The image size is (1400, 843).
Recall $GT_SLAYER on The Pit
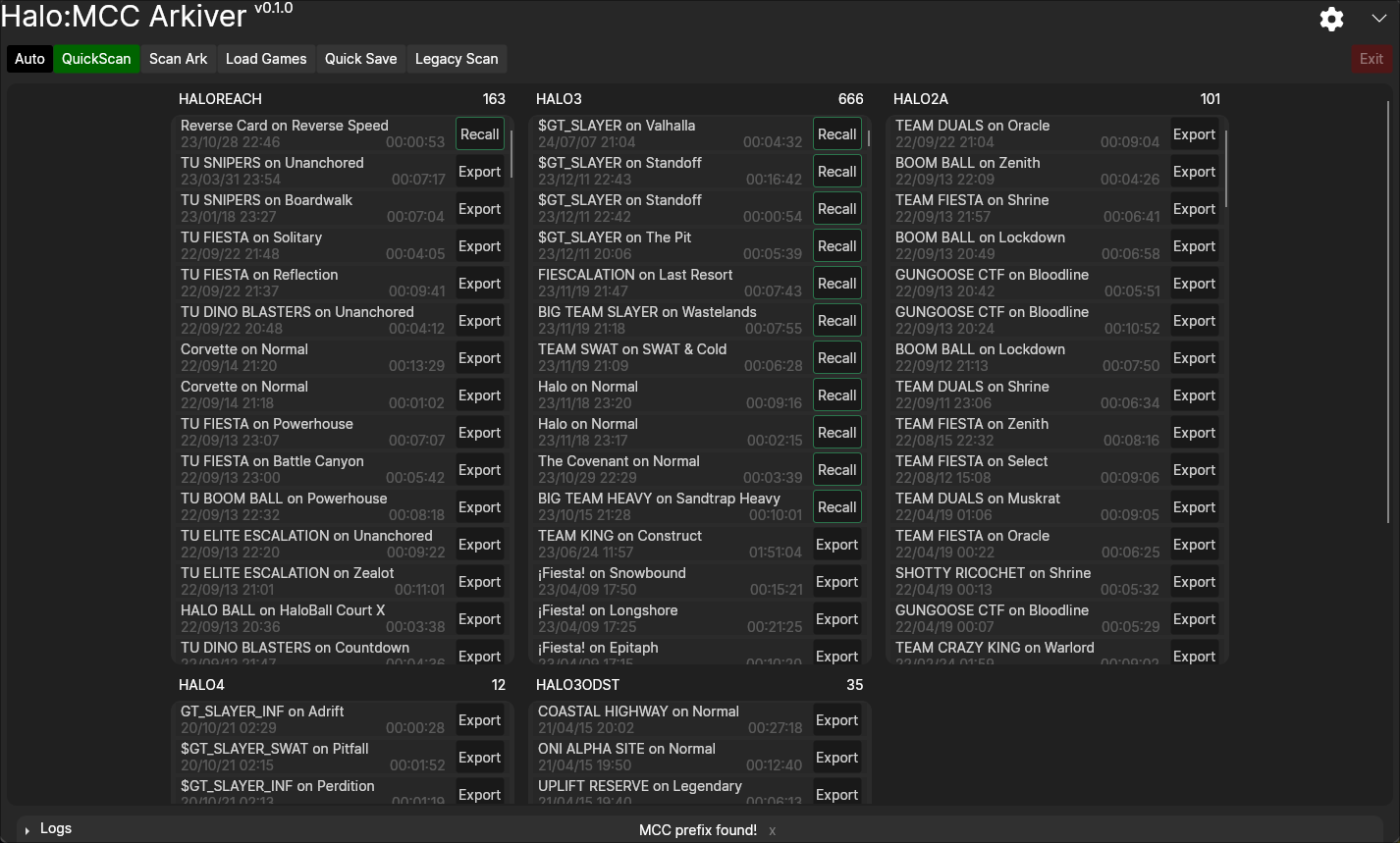pyautogui.click(x=837, y=246)
